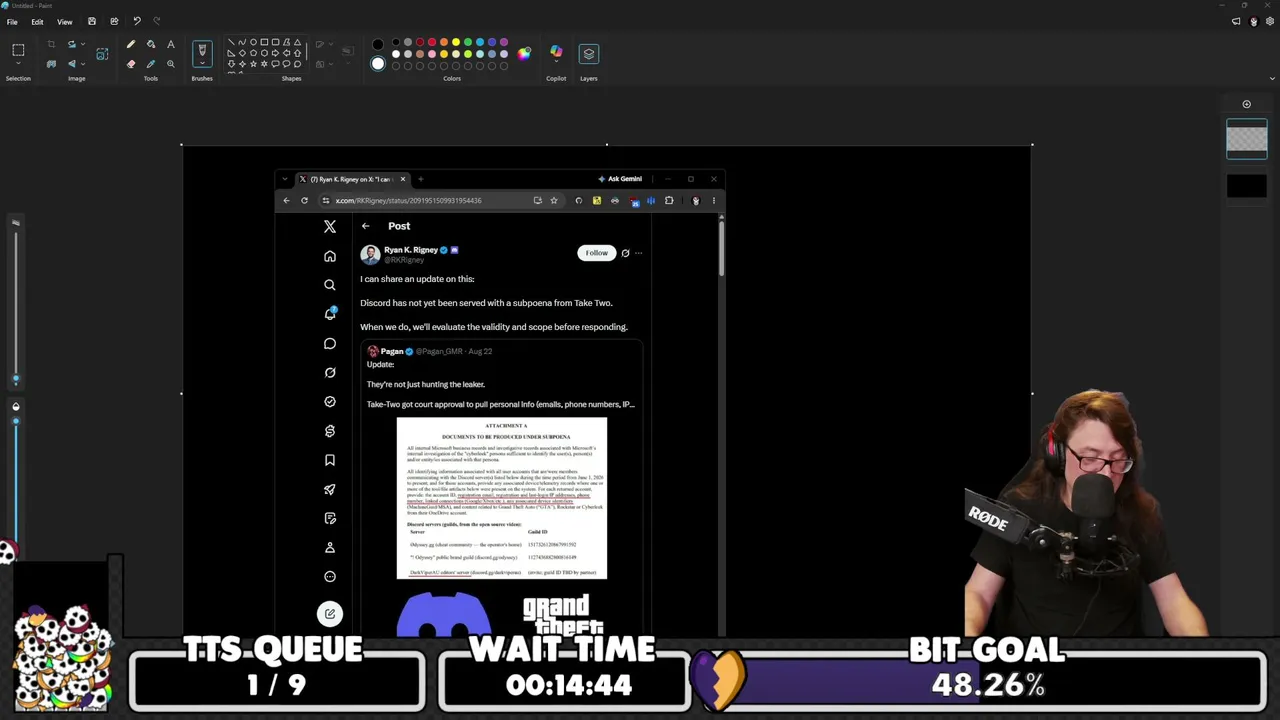Open X Explore search icon
Screen dimensions: 1280x720
330,285
